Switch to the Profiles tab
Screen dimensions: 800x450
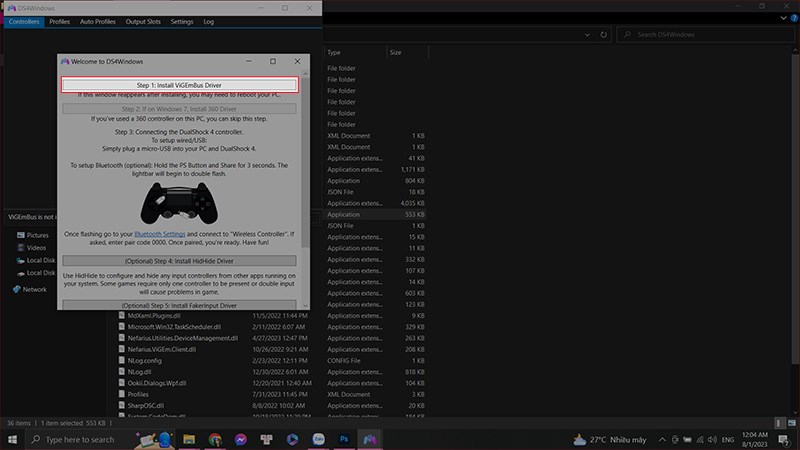(x=60, y=20)
